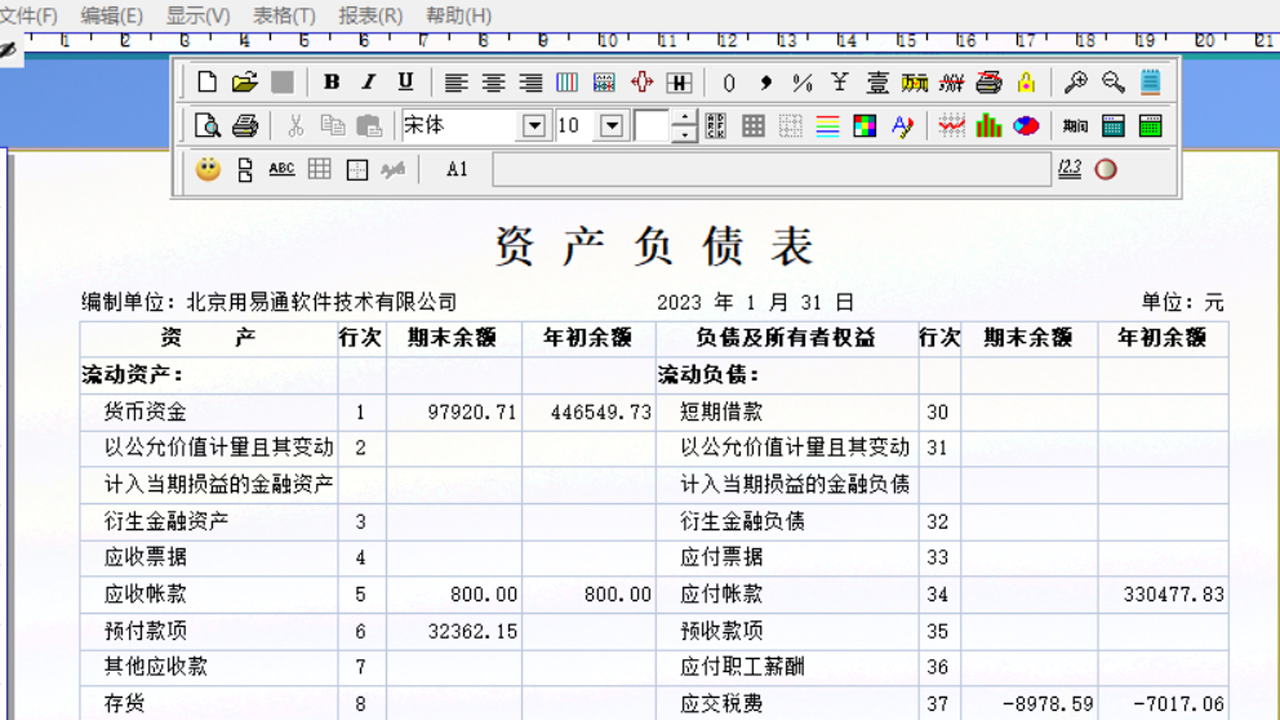The height and width of the screenshot is (720, 1280).
Task: Apply the percent number format
Action: pos(801,83)
